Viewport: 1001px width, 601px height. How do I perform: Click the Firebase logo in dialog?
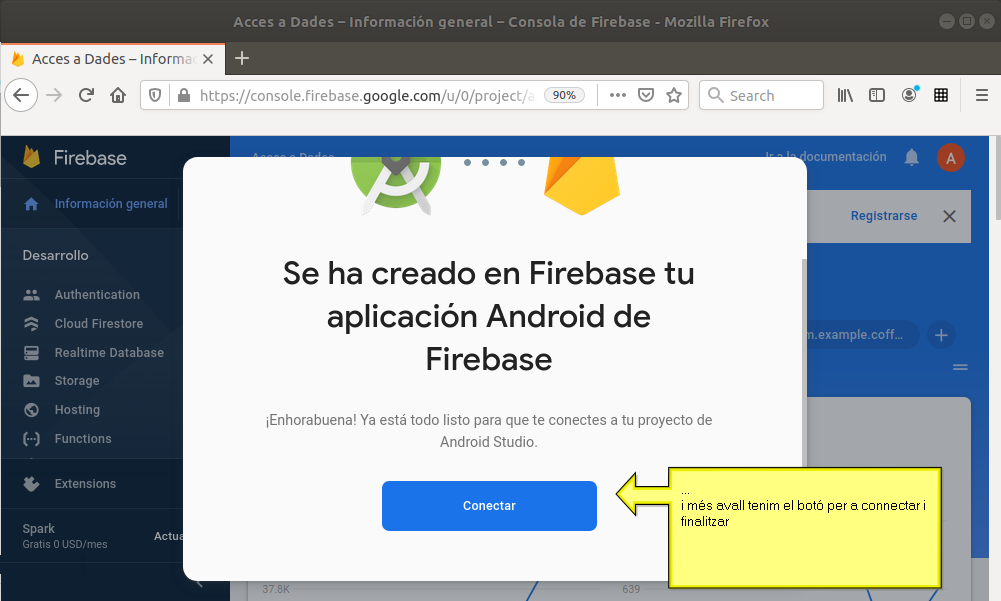582,185
